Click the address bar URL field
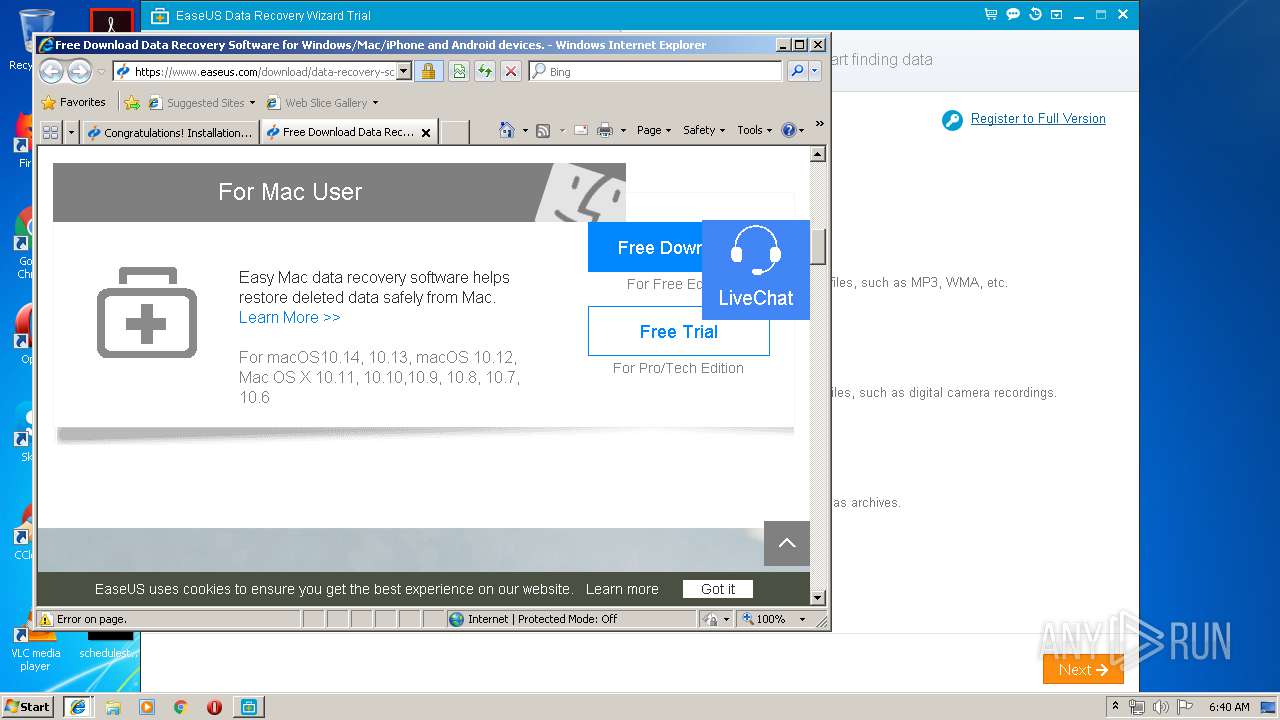Viewport: 1280px width, 720px height. point(264,71)
